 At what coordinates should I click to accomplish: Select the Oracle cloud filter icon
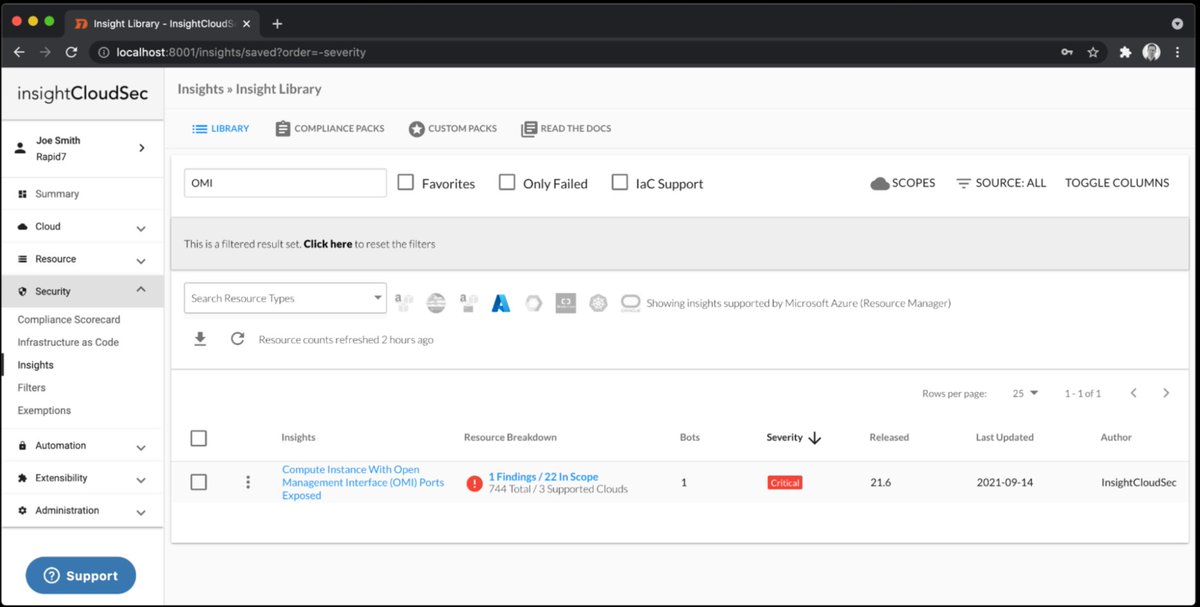(x=630, y=302)
